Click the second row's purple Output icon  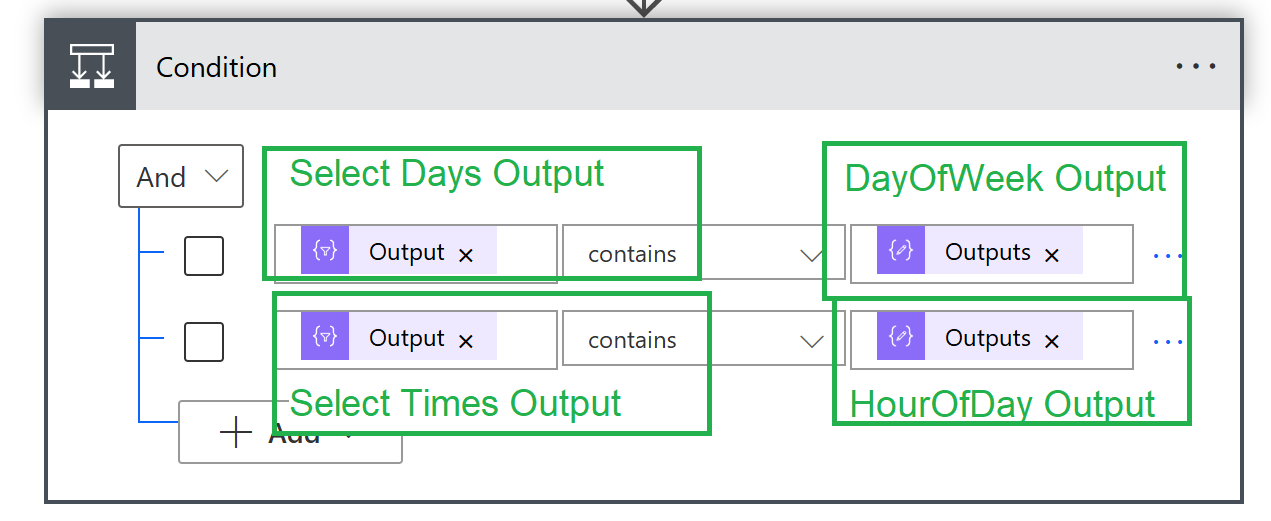pyautogui.click(x=325, y=339)
